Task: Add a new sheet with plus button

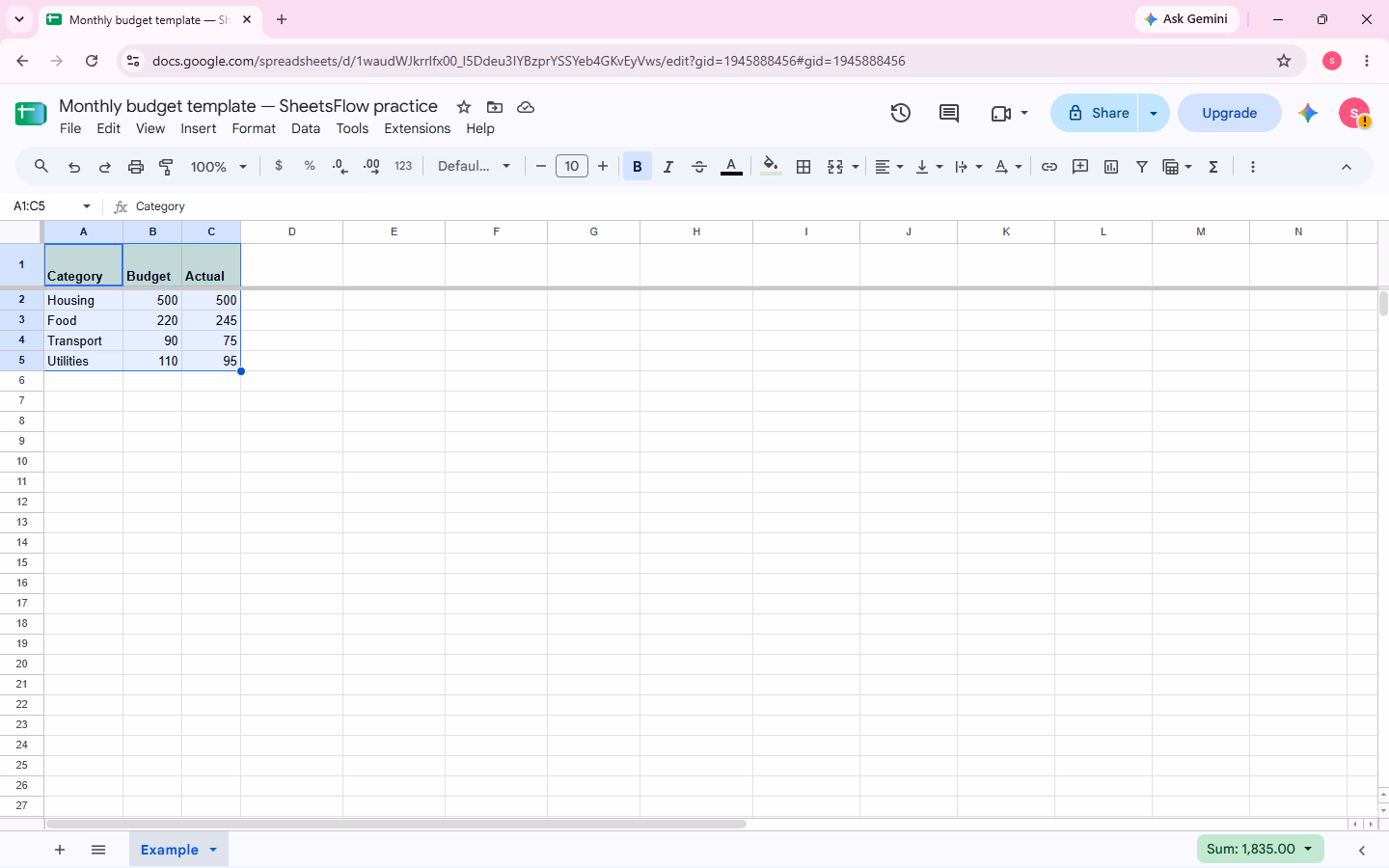Action: click(x=60, y=850)
